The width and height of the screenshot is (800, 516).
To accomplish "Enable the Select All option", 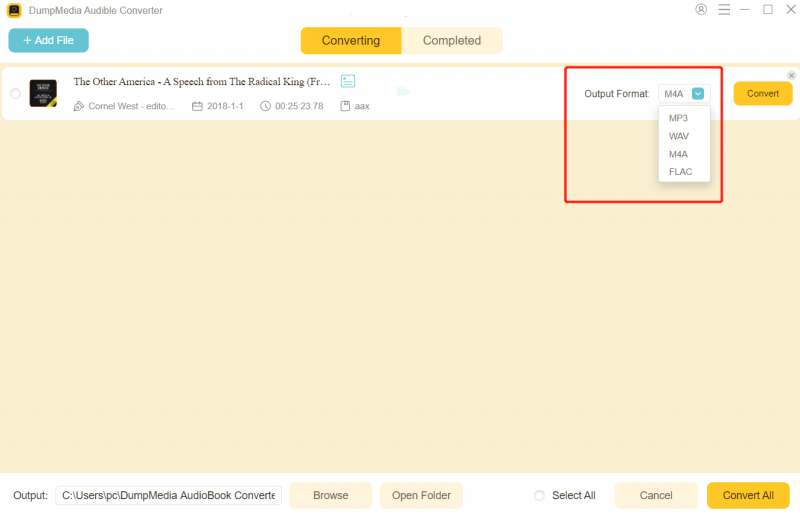I will point(540,496).
